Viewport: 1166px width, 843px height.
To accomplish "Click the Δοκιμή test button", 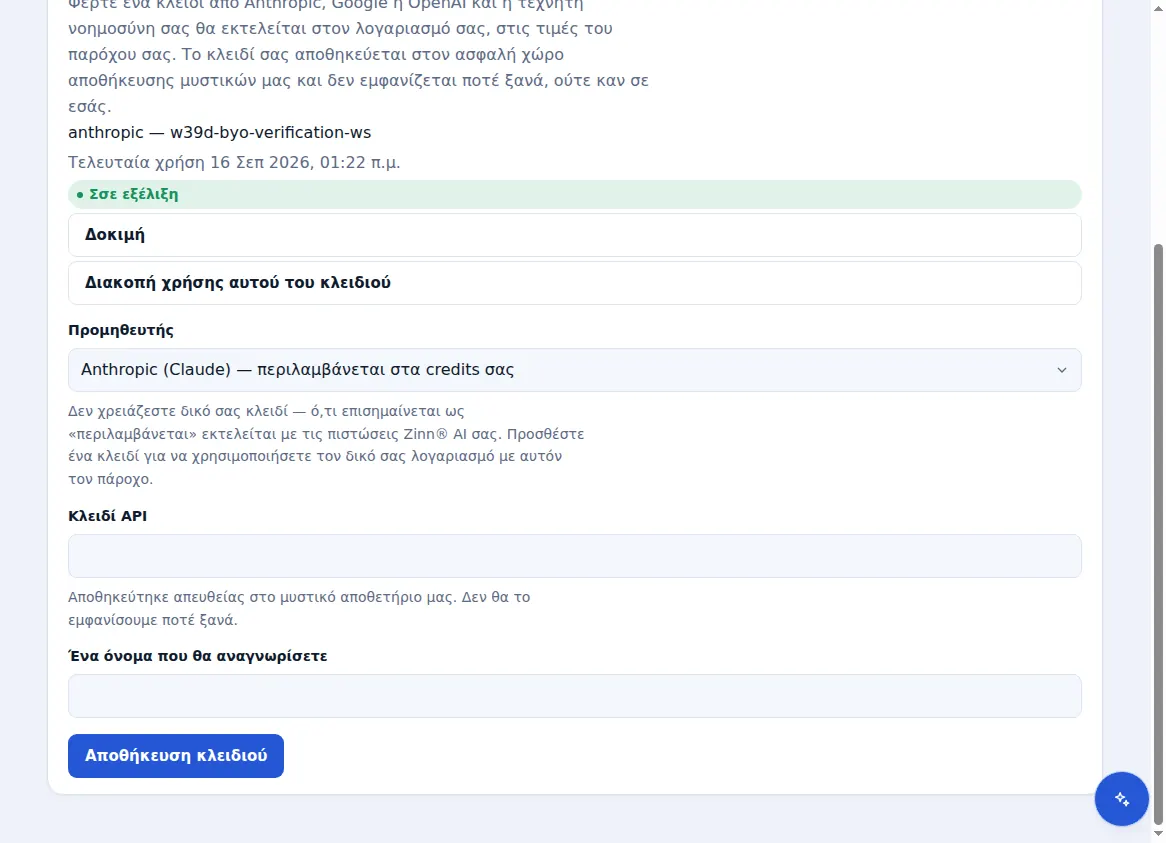I will [574, 235].
